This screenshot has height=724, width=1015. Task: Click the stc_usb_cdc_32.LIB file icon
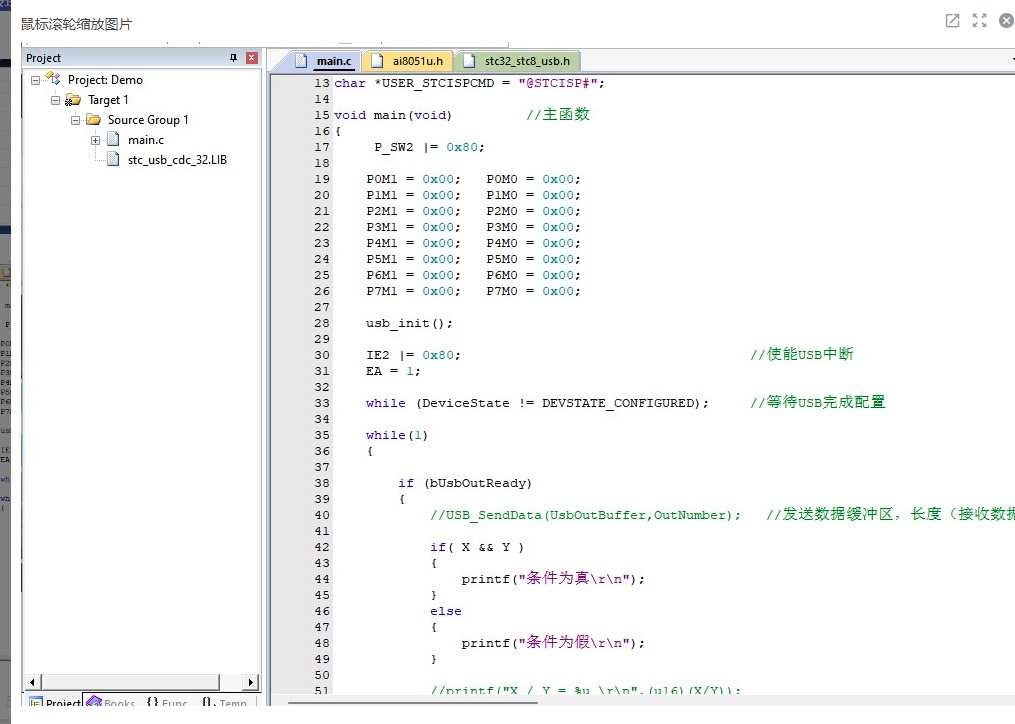pyautogui.click(x=113, y=159)
